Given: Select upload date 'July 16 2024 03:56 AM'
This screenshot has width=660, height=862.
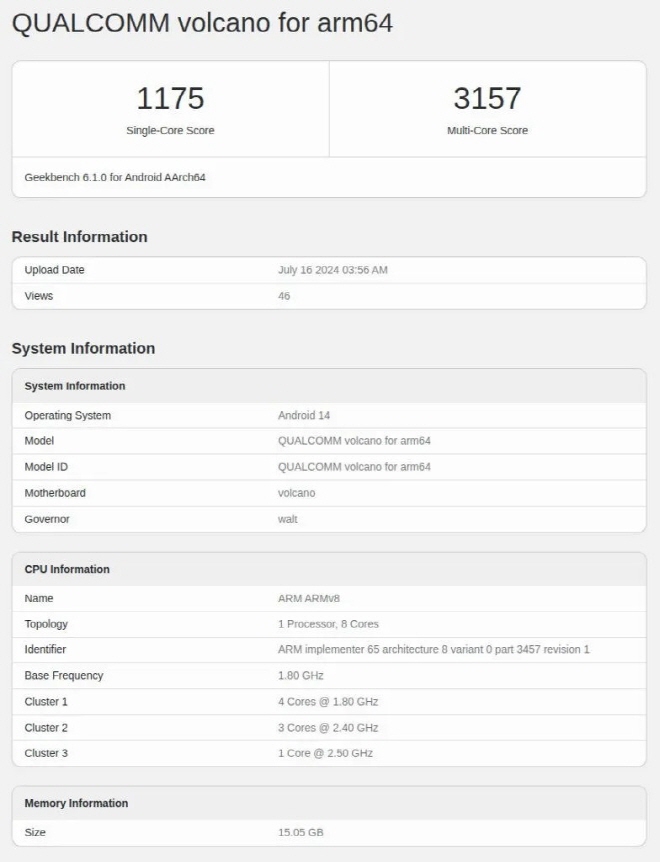Looking at the screenshot, I should (332, 270).
